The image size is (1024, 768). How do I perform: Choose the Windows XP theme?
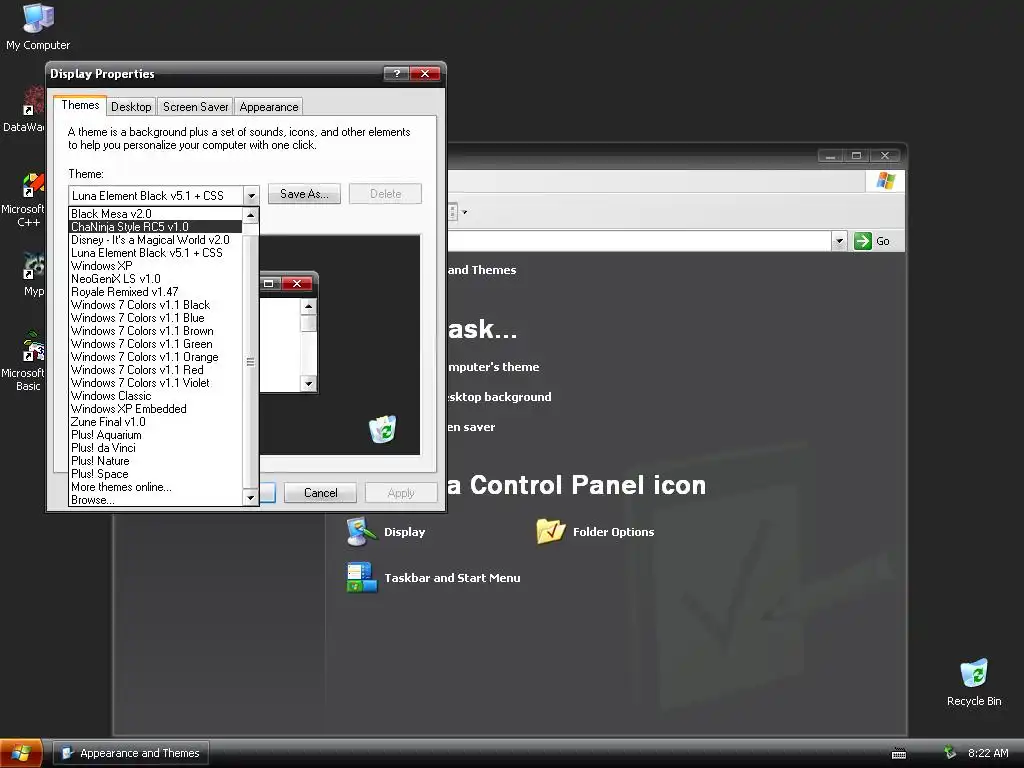(x=155, y=266)
